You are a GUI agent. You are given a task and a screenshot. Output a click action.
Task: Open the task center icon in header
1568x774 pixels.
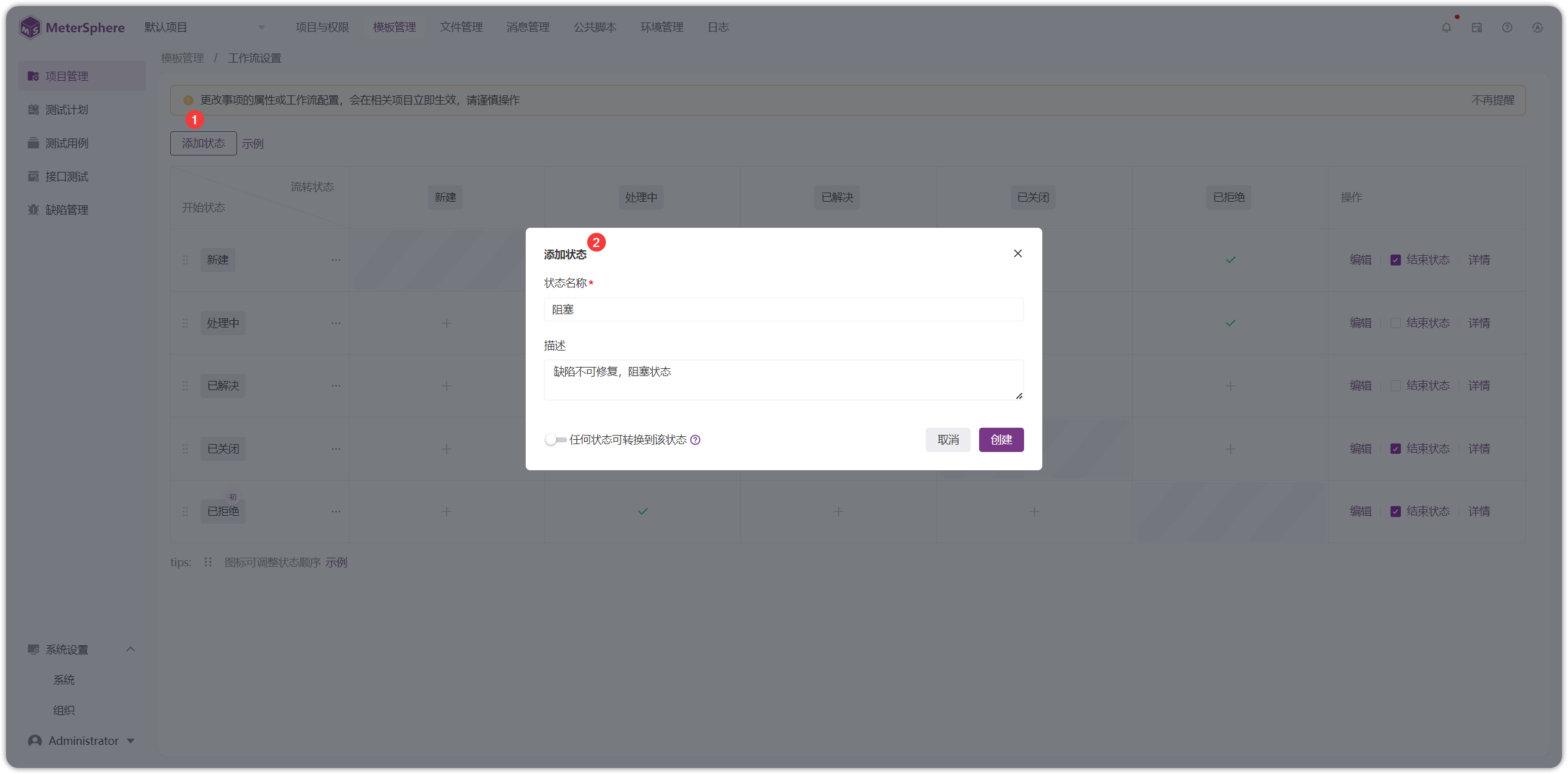[x=1477, y=27]
